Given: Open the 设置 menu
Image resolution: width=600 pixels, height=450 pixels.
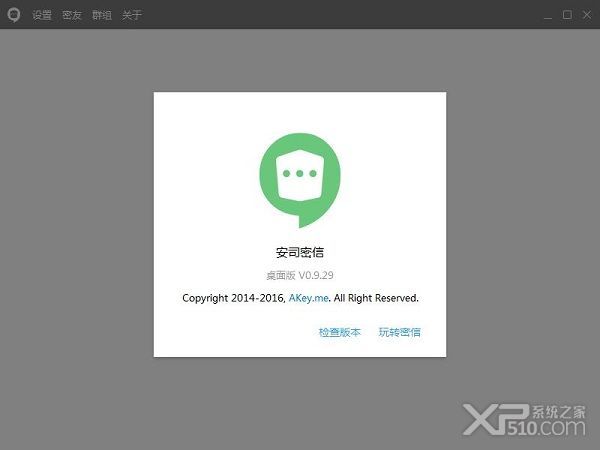Looking at the screenshot, I should (x=42, y=15).
